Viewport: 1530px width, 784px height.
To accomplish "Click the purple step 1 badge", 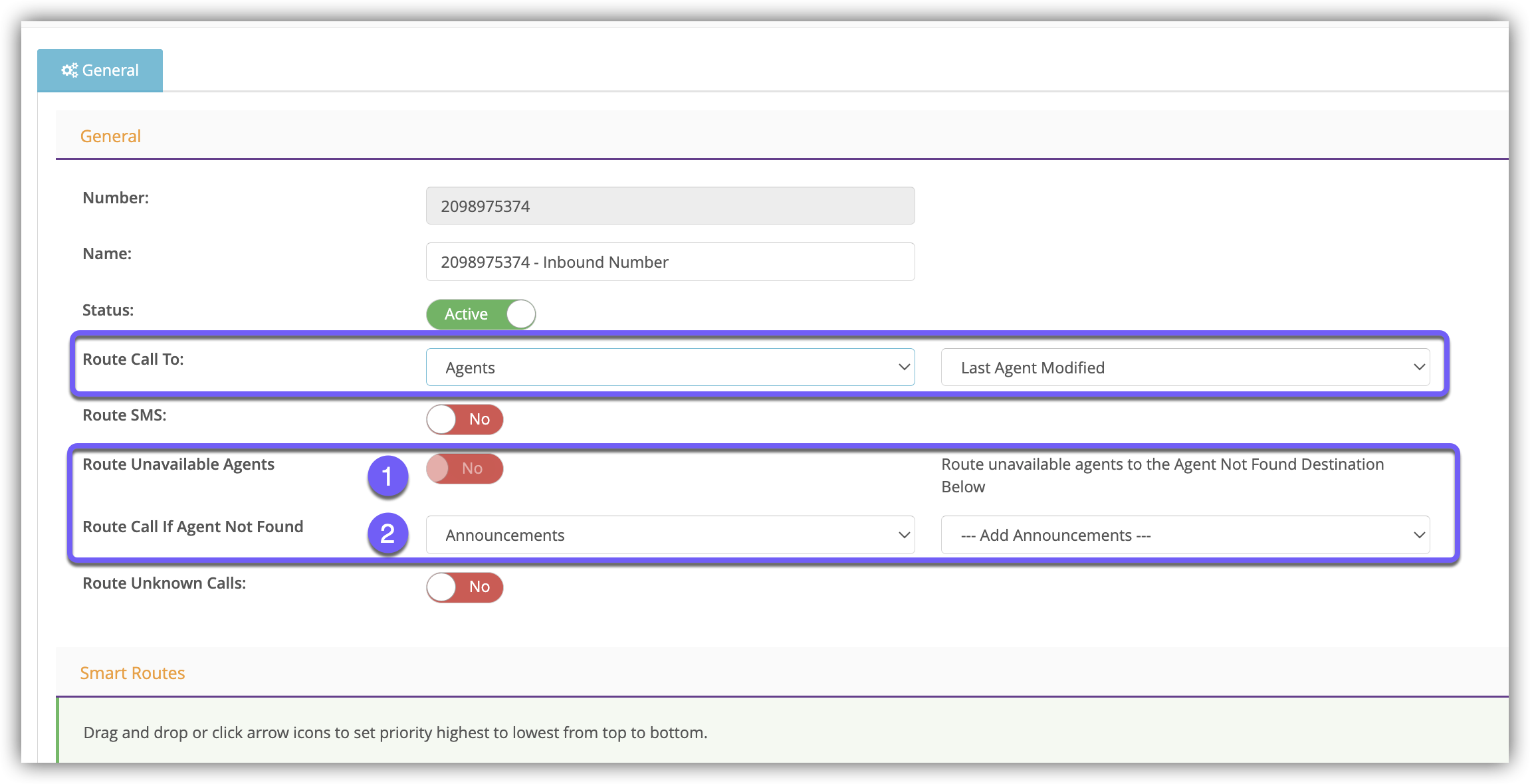I will (x=387, y=476).
